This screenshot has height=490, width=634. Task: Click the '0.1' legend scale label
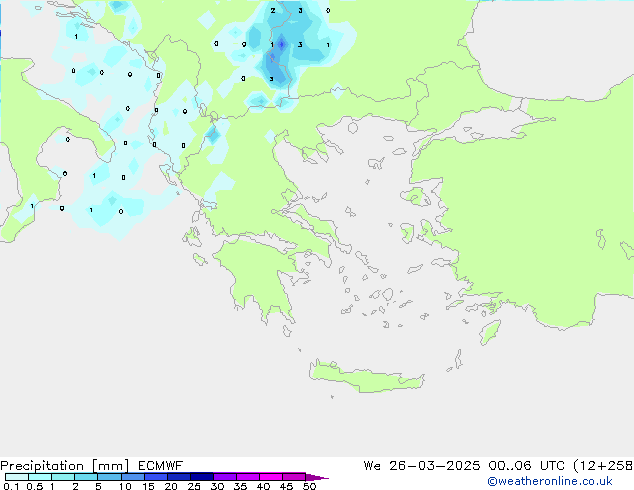(x=11, y=486)
